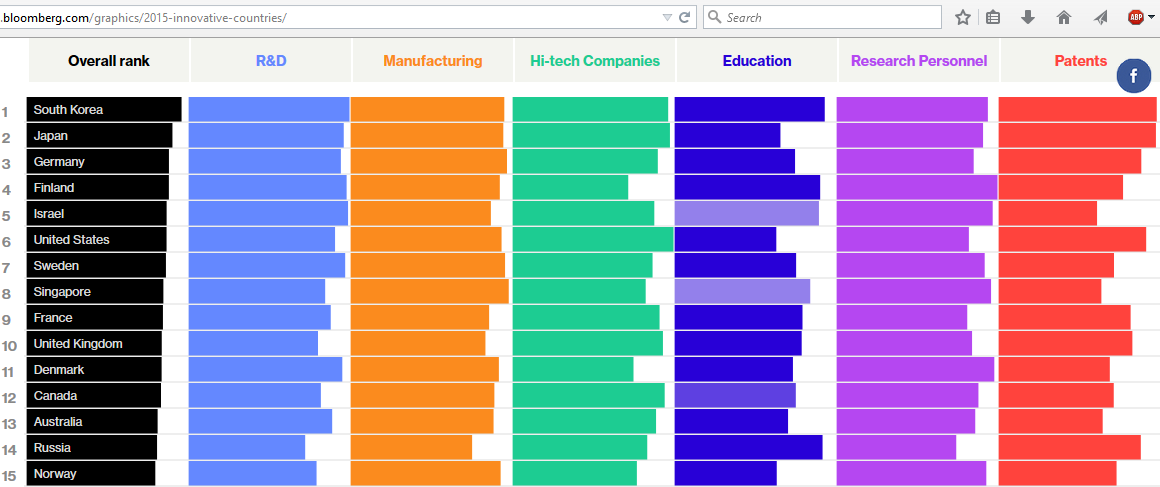This screenshot has width=1160, height=487.
Task: Sort by Education column header
Action: (757, 61)
